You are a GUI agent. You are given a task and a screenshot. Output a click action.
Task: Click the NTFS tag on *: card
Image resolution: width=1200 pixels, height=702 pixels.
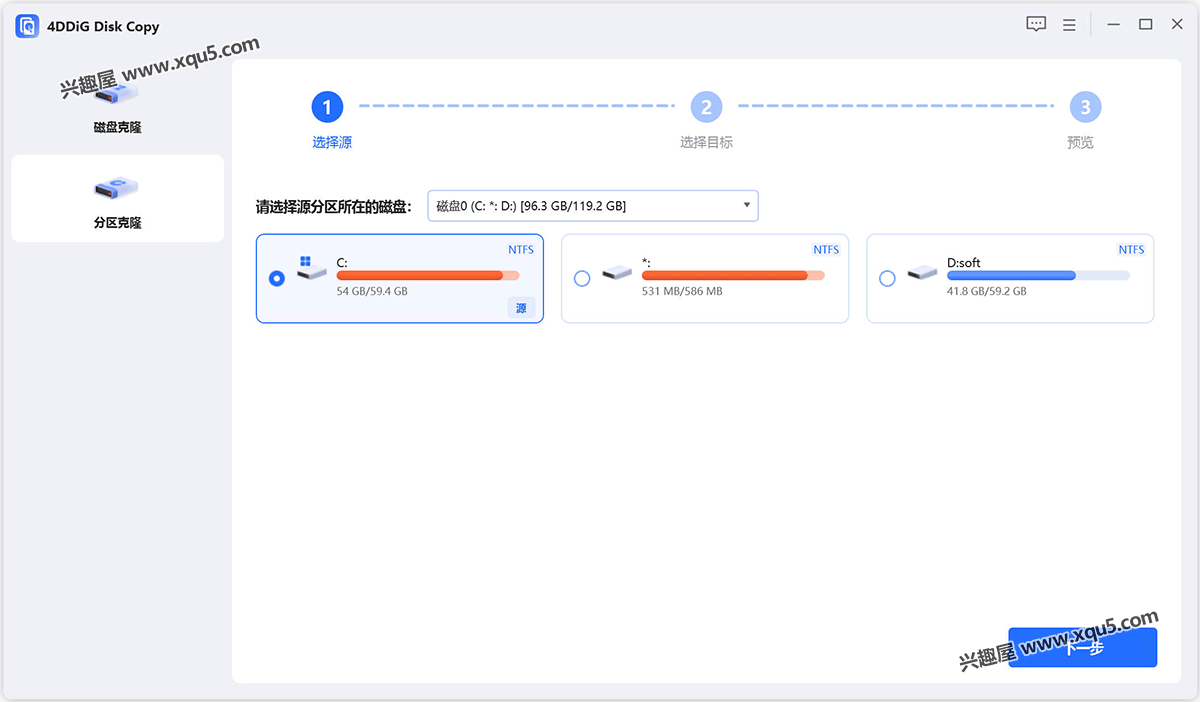point(826,249)
